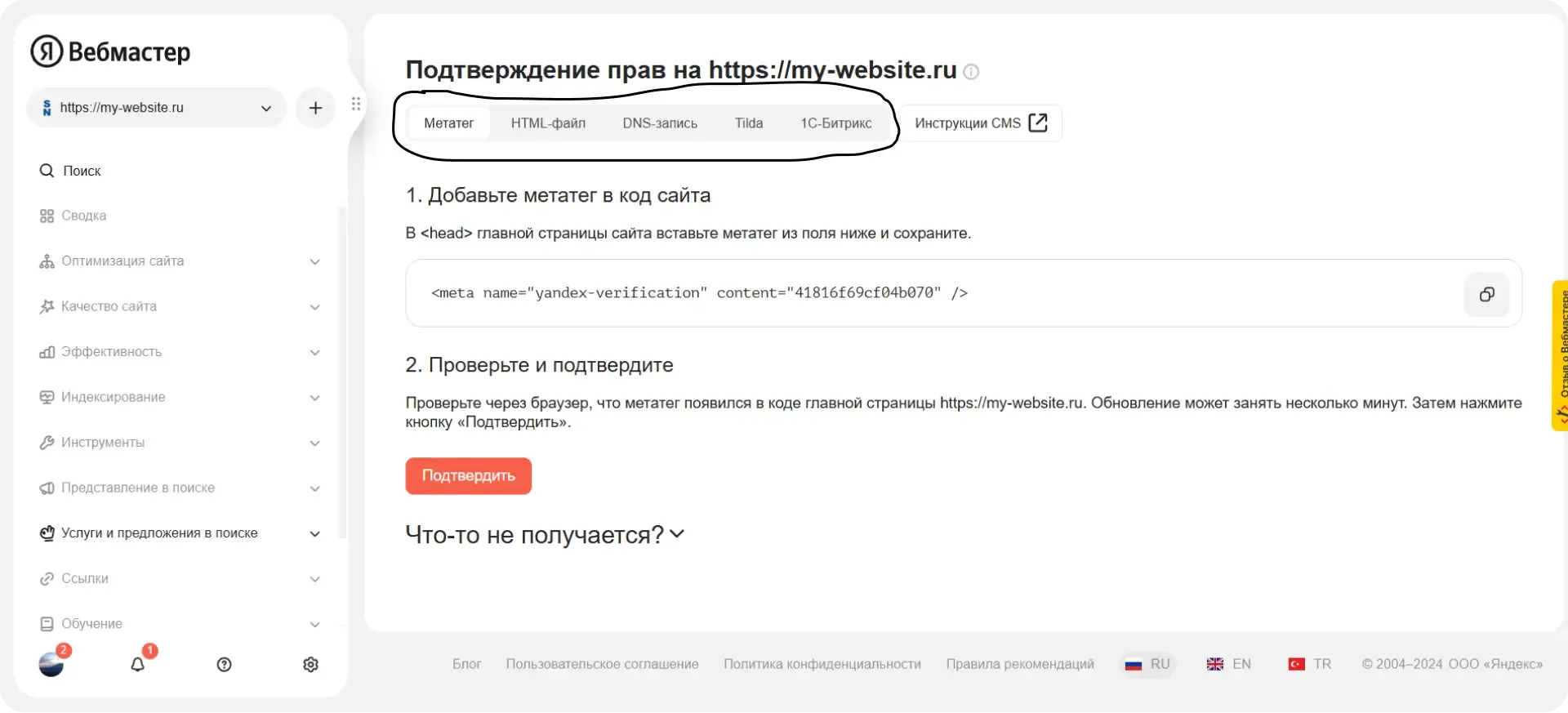The image size is (1568, 713).
Task: Open the site selector dropdown
Action: pyautogui.click(x=156, y=108)
